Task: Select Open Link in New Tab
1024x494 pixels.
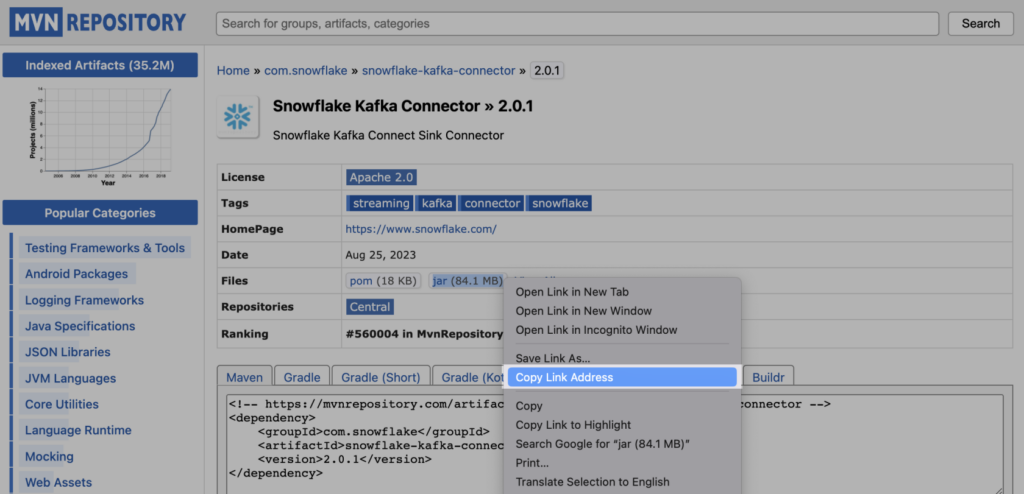Action: click(x=571, y=292)
